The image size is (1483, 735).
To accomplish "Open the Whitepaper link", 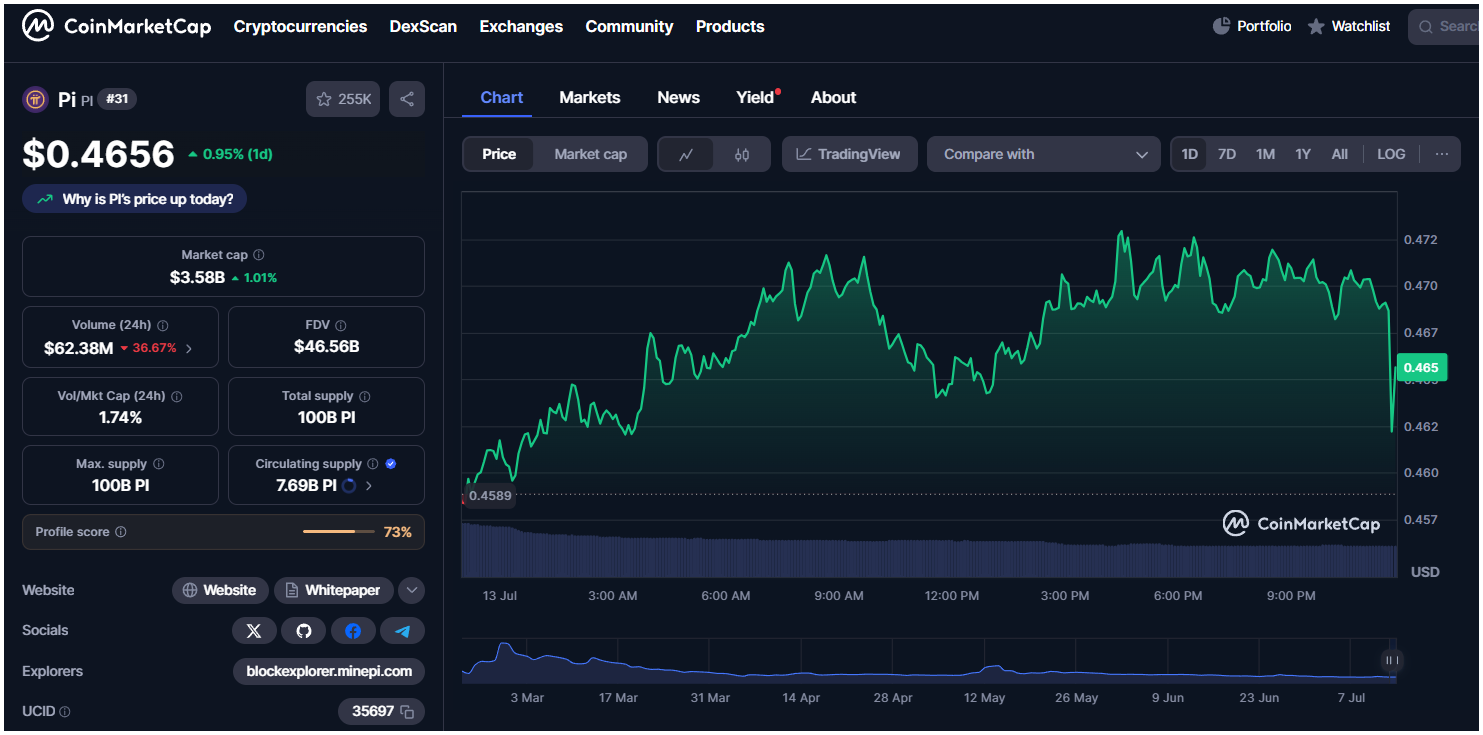I will [x=332, y=591].
